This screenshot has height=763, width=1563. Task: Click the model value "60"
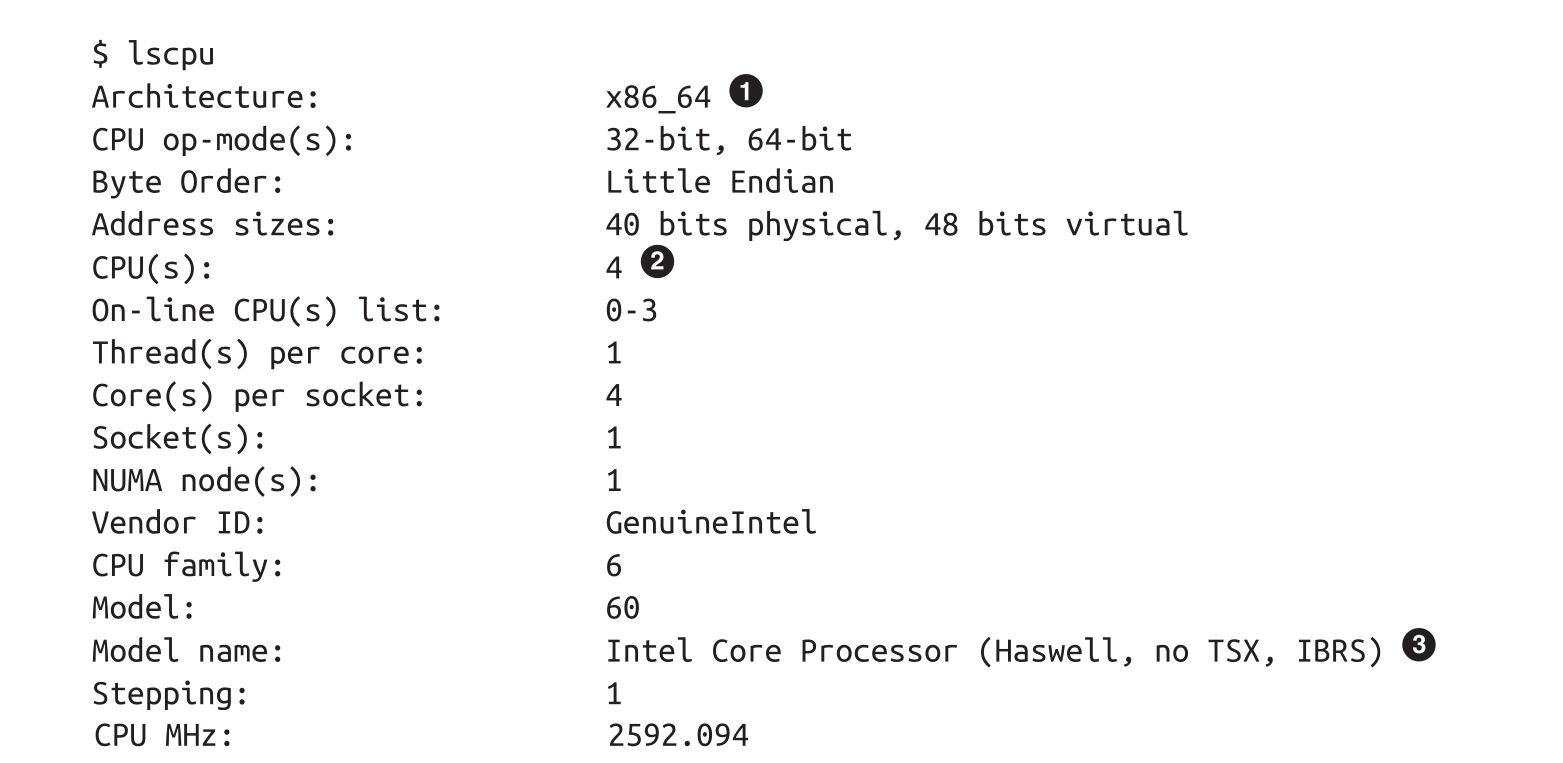point(622,608)
